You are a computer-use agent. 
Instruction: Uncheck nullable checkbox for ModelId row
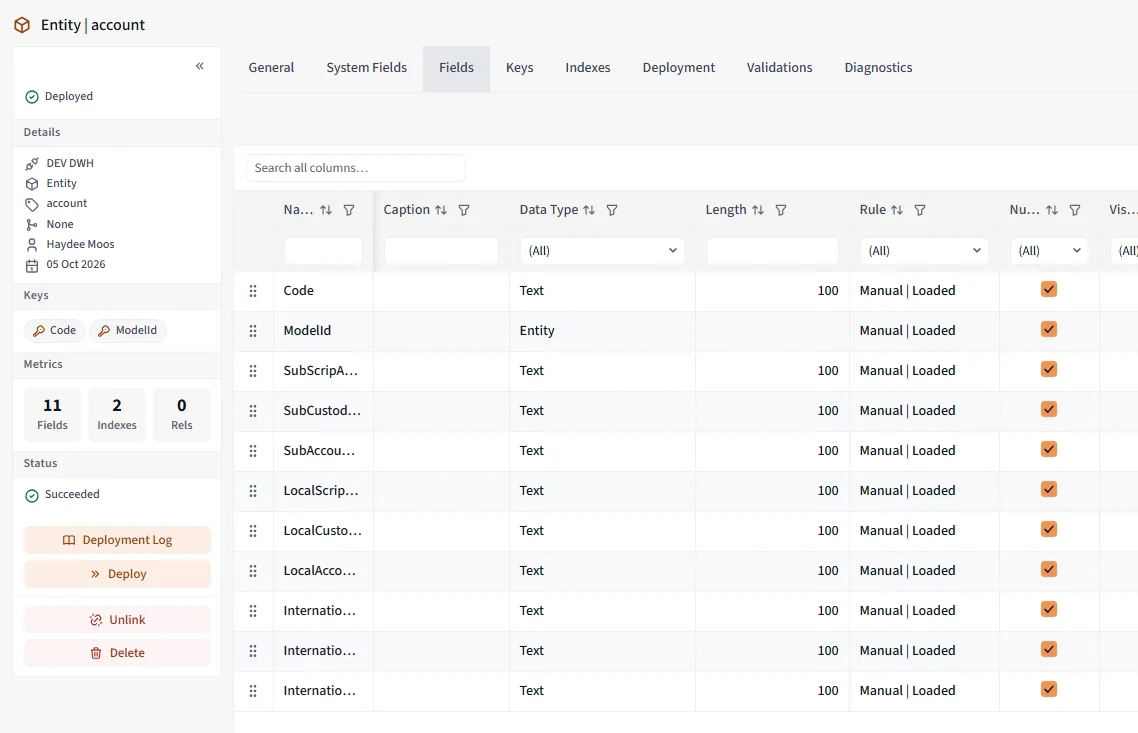[x=1049, y=329]
